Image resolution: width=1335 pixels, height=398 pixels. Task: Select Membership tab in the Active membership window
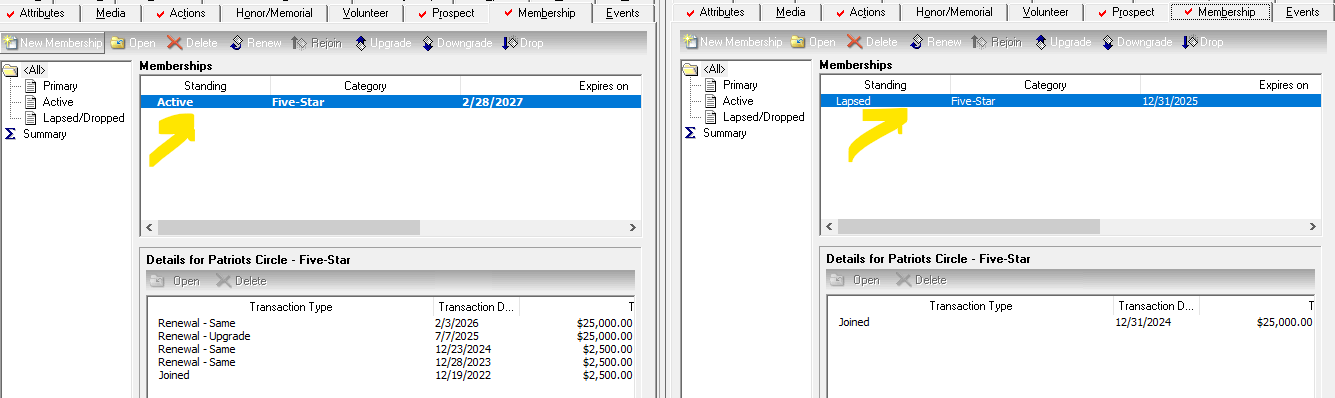point(540,13)
